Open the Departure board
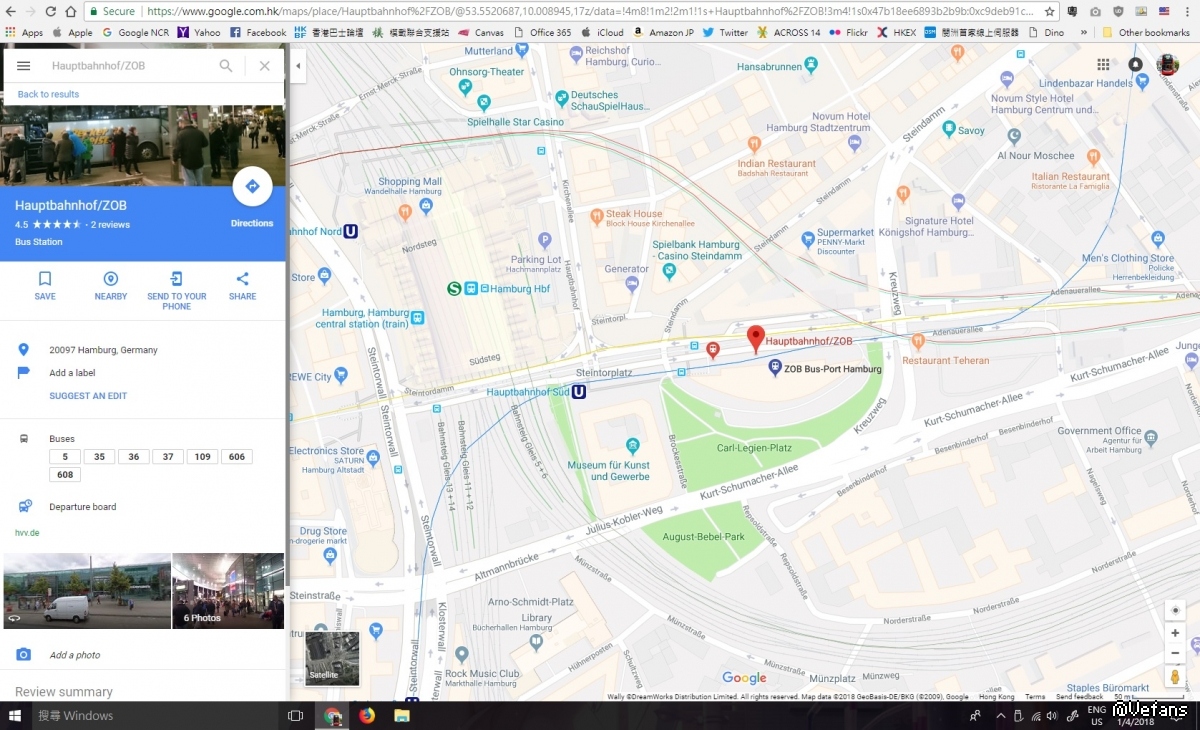This screenshot has height=730, width=1200. point(83,507)
